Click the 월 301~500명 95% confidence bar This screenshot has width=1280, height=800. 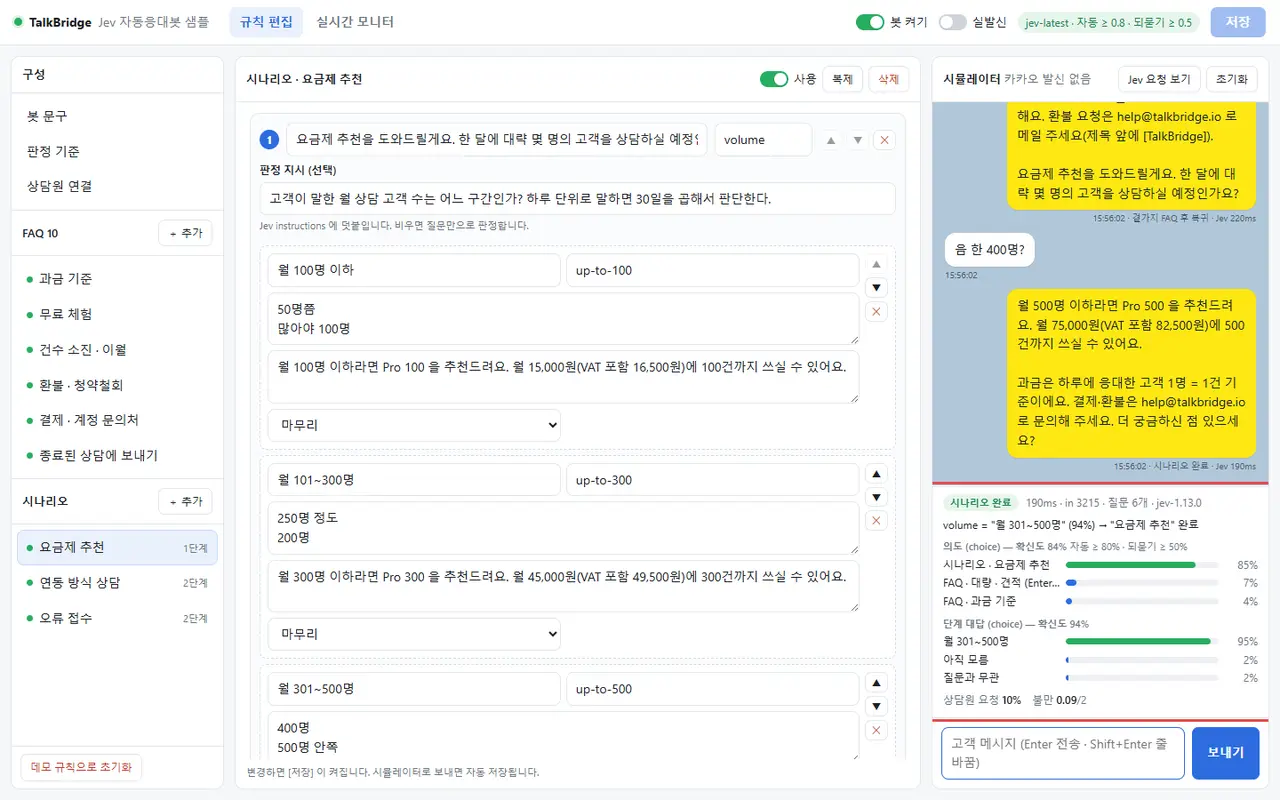click(x=1142, y=641)
